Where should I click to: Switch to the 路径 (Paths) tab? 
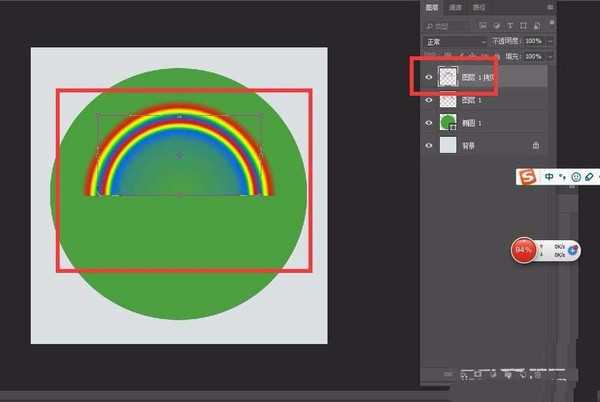click(x=479, y=7)
